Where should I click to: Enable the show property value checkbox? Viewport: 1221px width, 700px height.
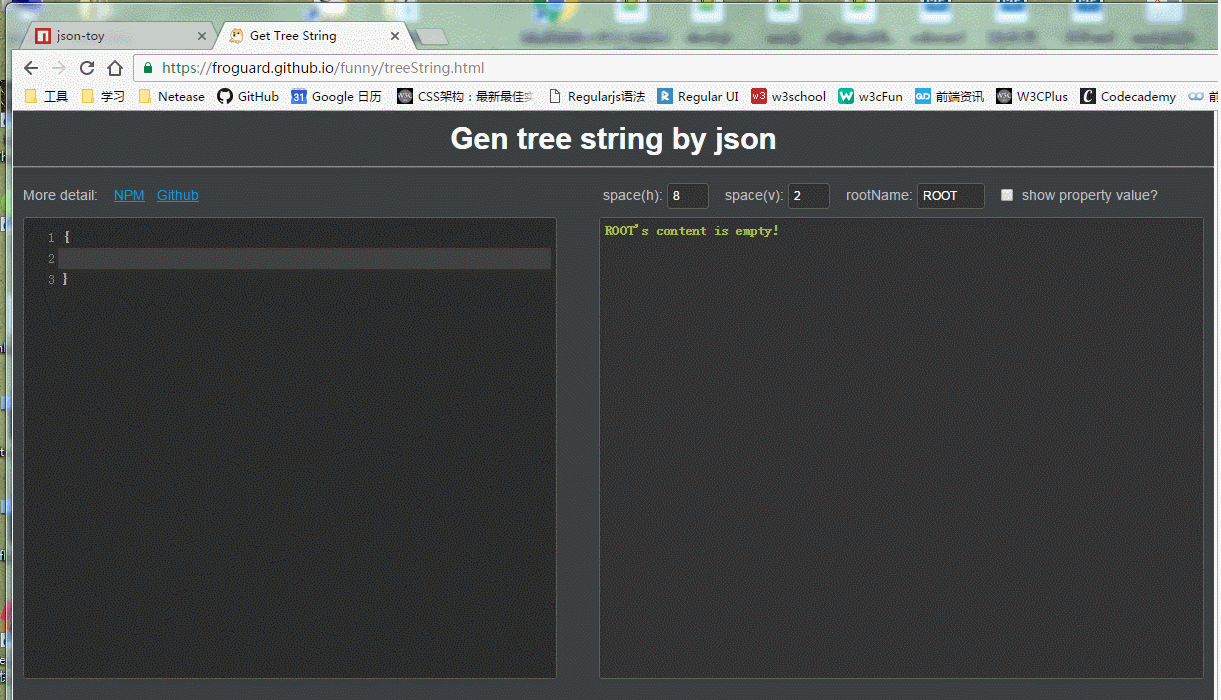1007,195
